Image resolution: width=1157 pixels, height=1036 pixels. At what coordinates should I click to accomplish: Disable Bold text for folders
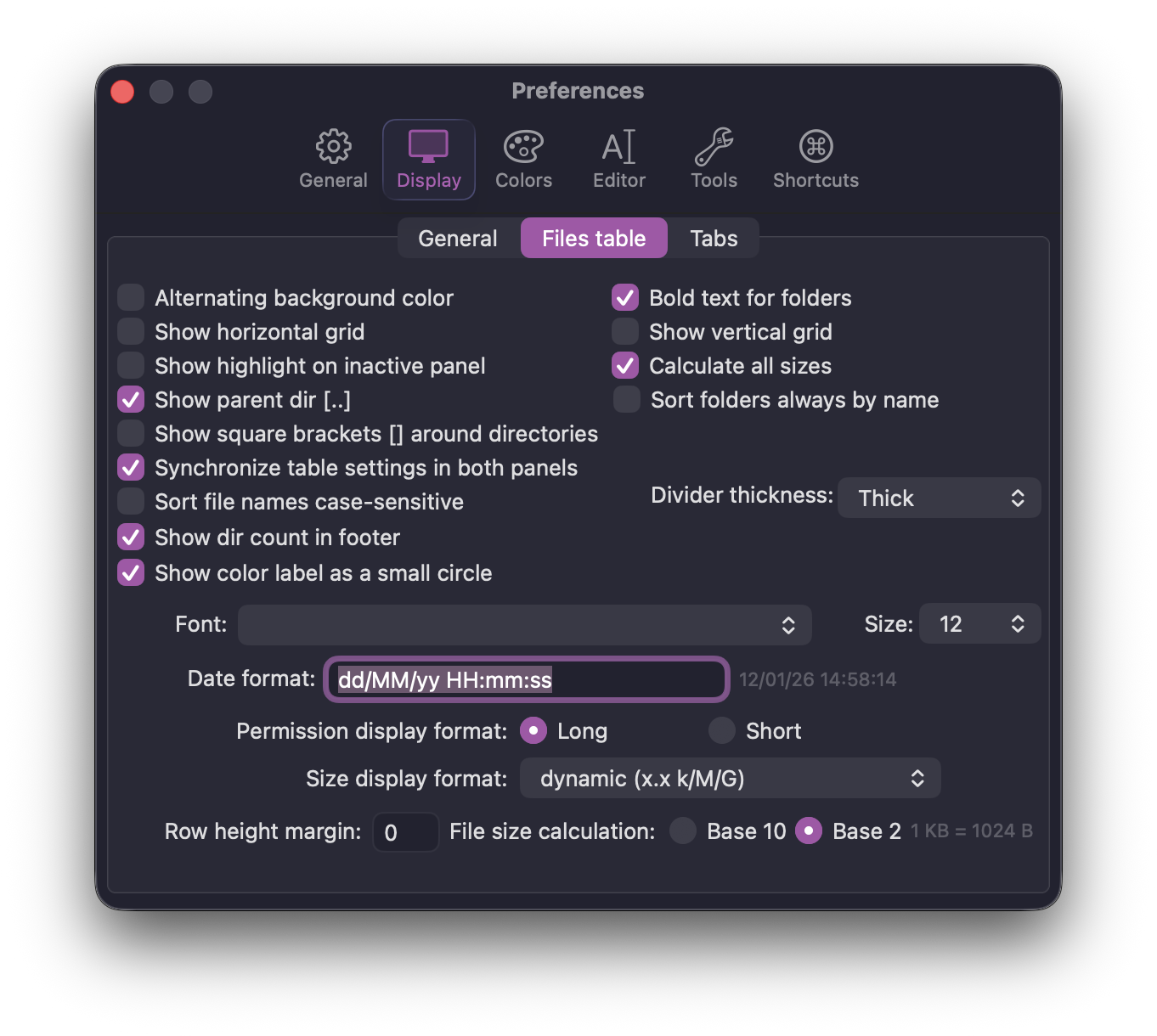tap(624, 297)
